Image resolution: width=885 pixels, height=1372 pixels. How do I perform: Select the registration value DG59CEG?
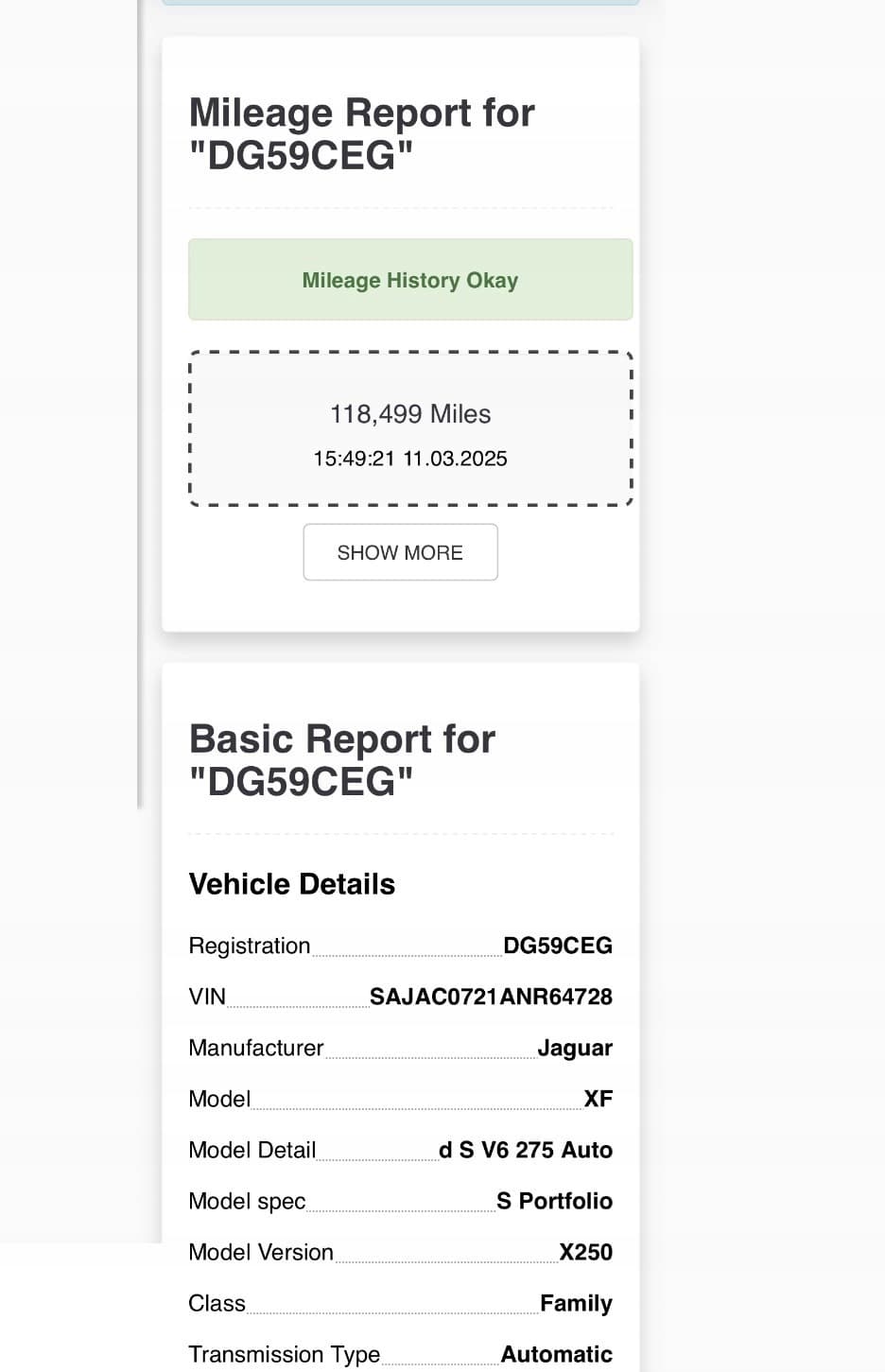pyautogui.click(x=558, y=946)
